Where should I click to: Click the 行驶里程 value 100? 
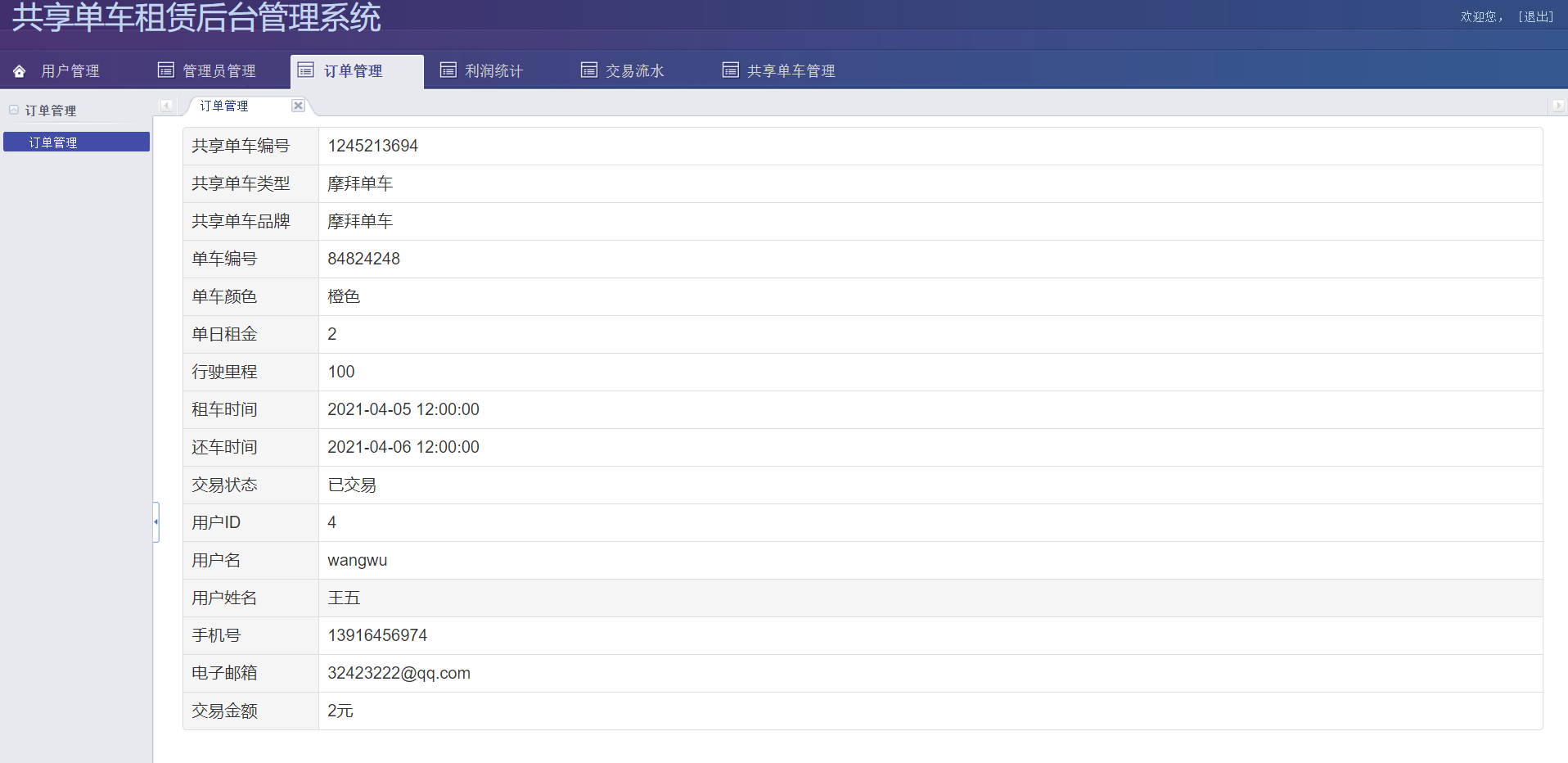(341, 372)
